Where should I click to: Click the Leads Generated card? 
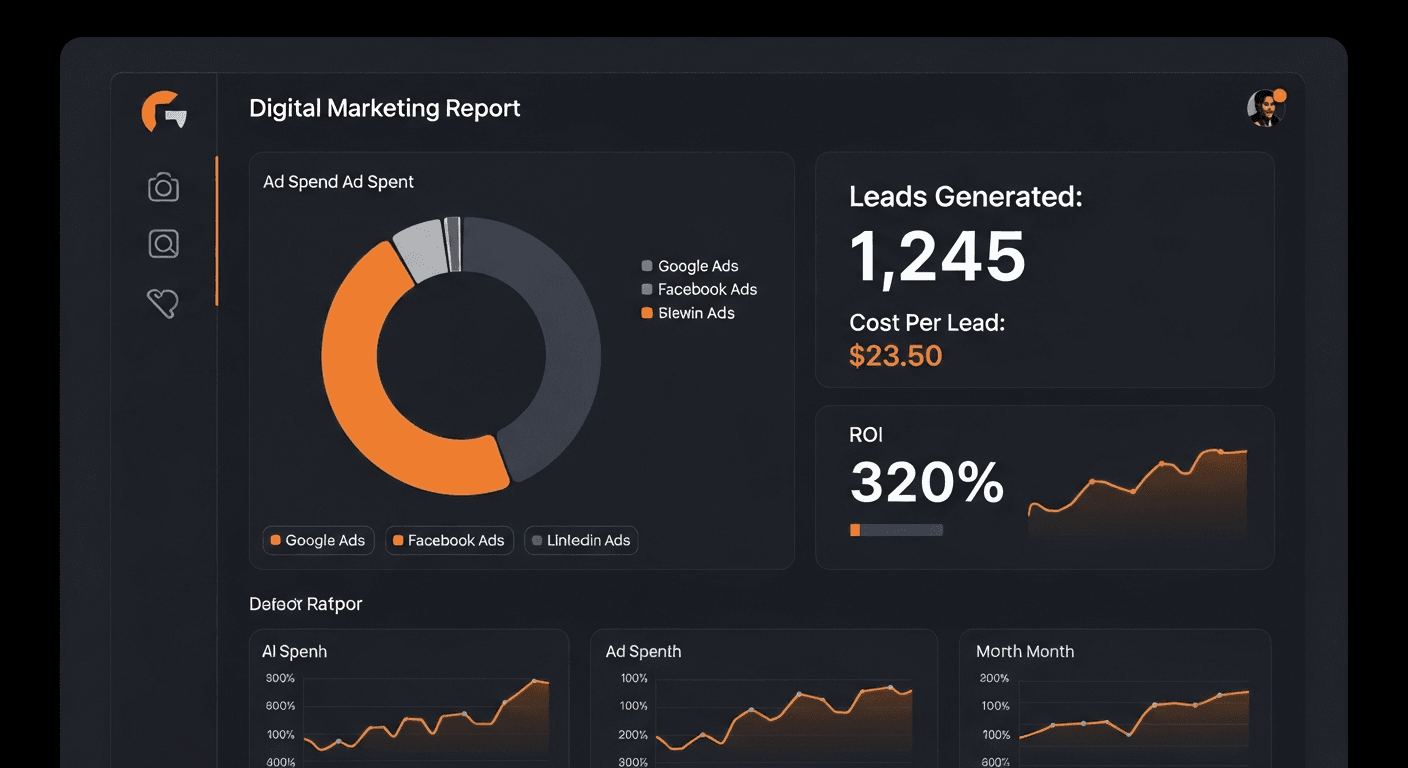[x=1045, y=270]
